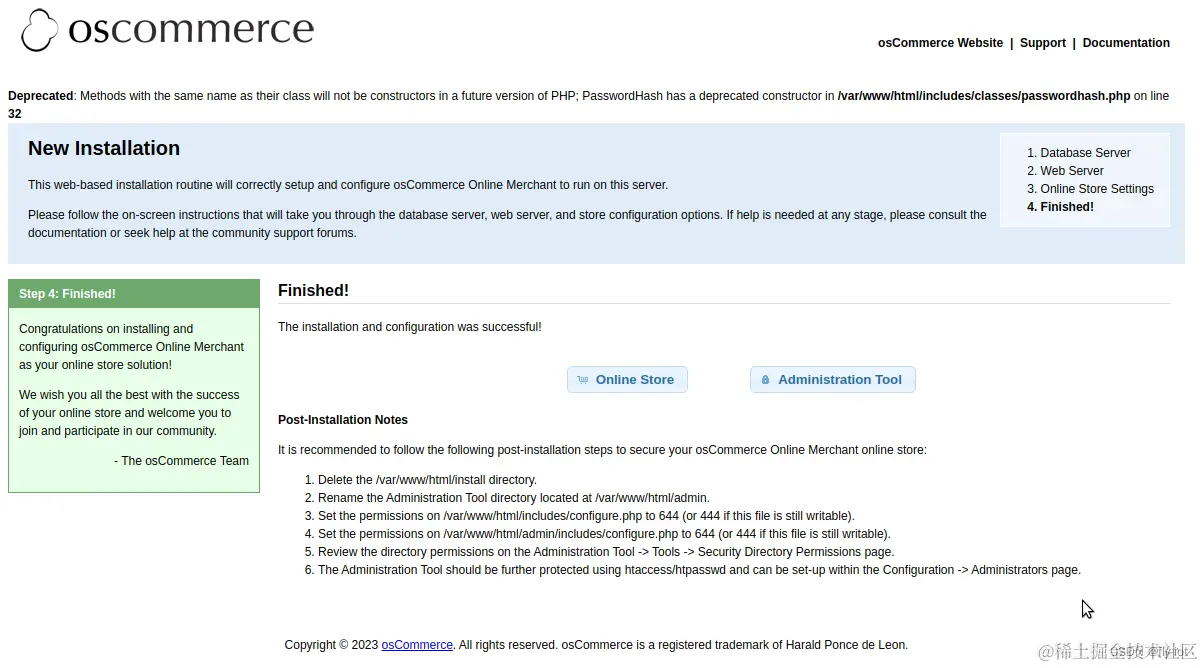Follow the osCommerce link in the copyright footer
The width and height of the screenshot is (1204, 668).
pos(417,645)
